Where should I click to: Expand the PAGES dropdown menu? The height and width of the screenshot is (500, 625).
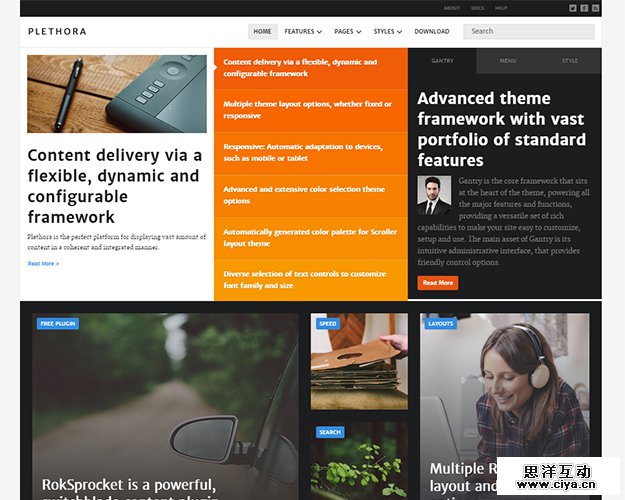(x=348, y=31)
